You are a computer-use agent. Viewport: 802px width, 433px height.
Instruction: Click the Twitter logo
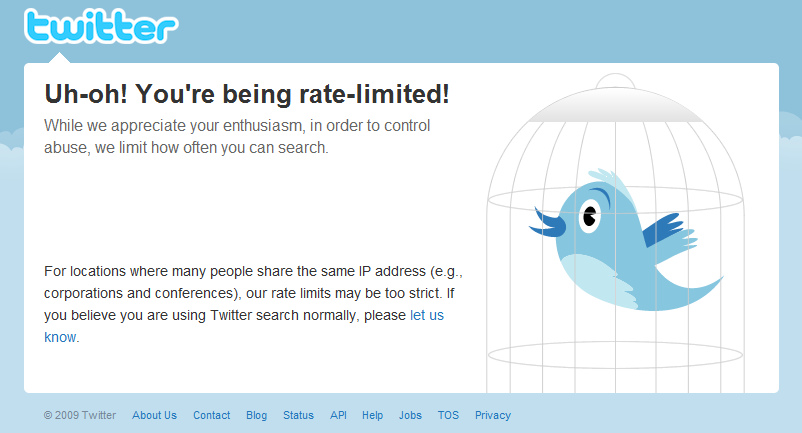tap(101, 26)
